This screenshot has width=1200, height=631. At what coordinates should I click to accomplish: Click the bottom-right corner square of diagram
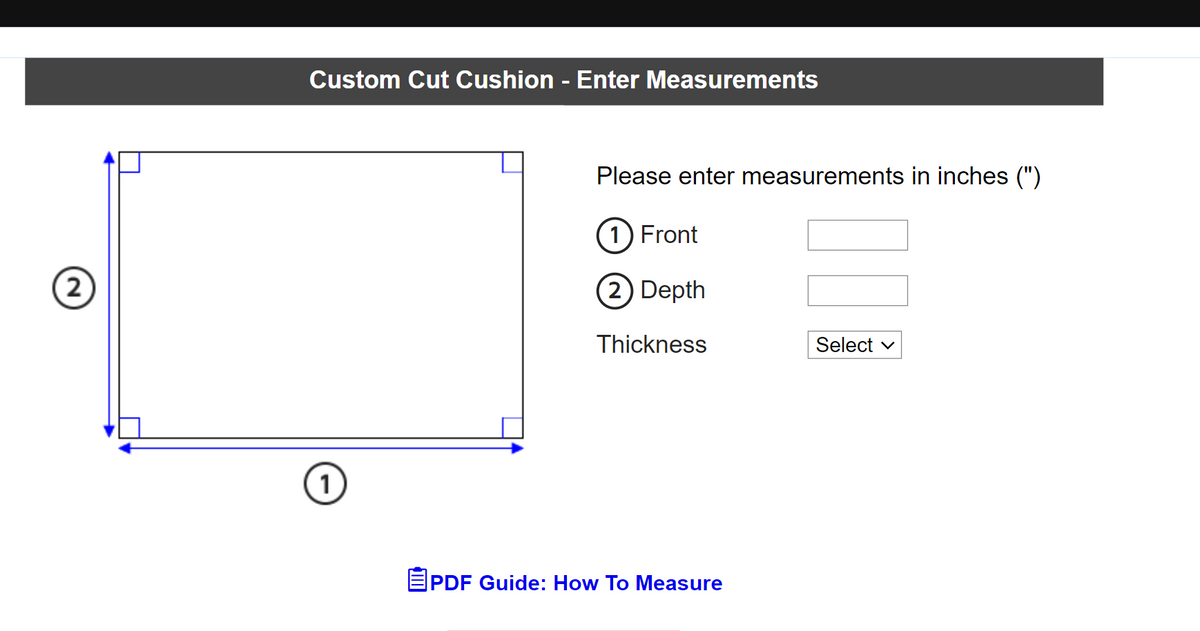tap(512, 427)
